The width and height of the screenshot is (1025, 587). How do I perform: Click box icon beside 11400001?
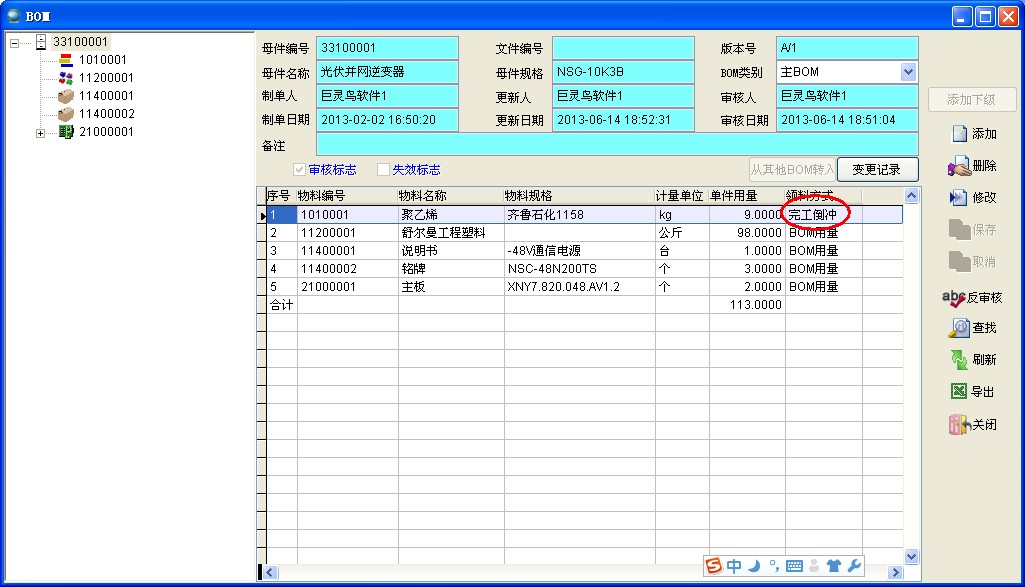tap(65, 96)
